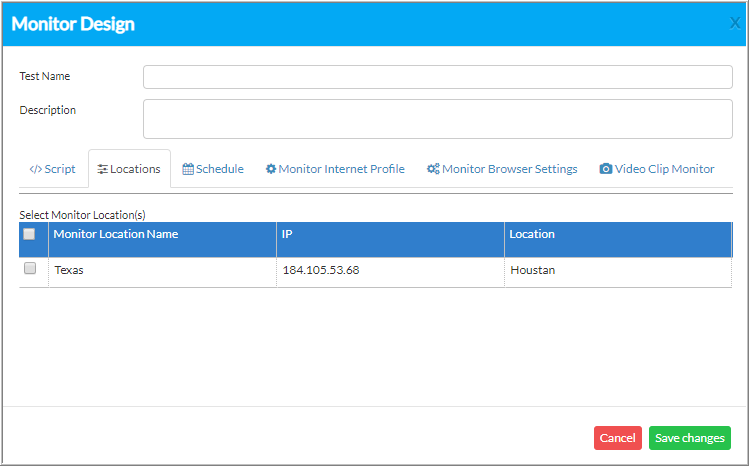749x466 pixels.
Task: Click the sliders icon on Locations tab
Action: [x=102, y=169]
